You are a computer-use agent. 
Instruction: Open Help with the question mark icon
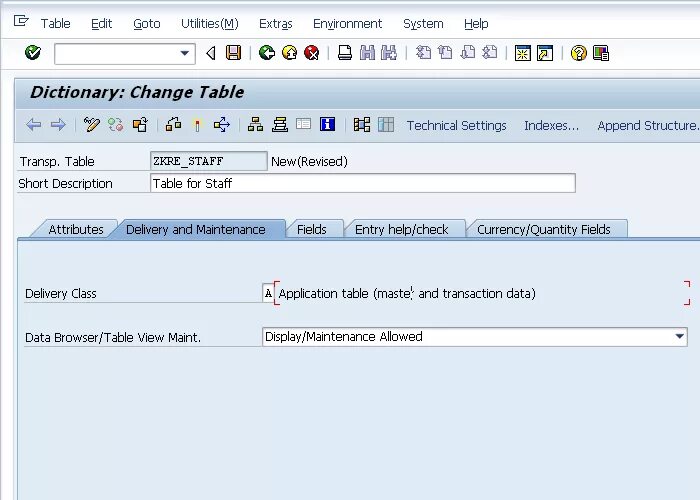(579, 53)
